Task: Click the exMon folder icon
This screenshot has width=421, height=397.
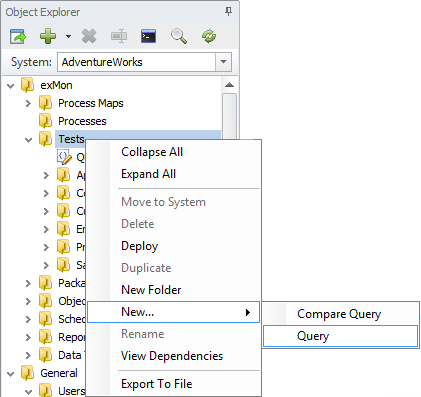Action: (28, 85)
